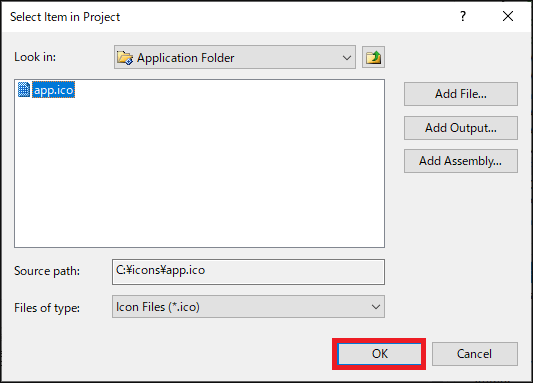
Task: Click the Add File... button
Action: (461, 94)
